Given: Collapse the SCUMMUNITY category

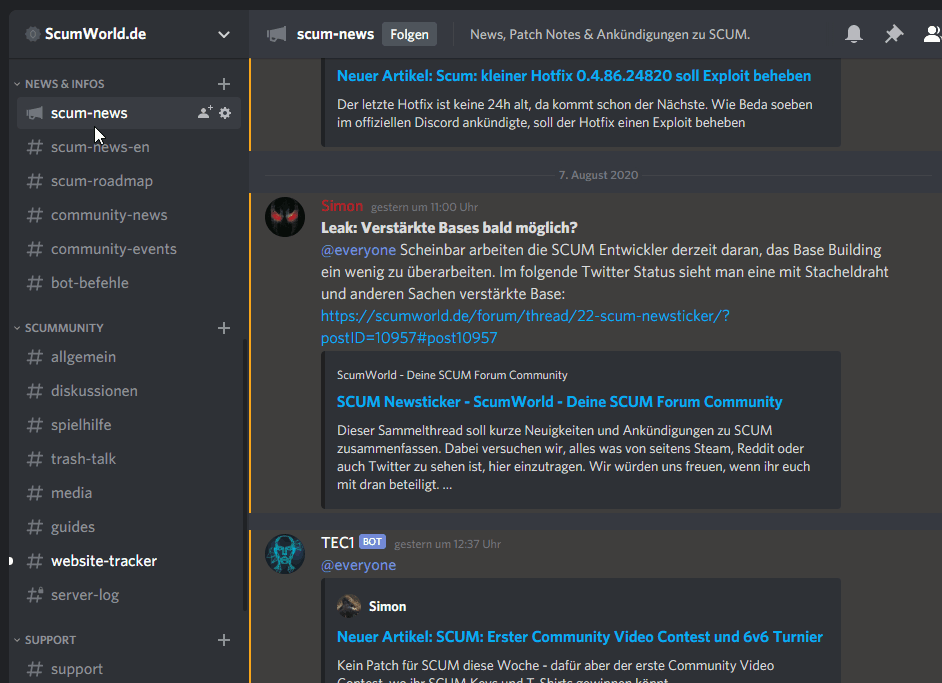Looking at the screenshot, I should (x=64, y=328).
